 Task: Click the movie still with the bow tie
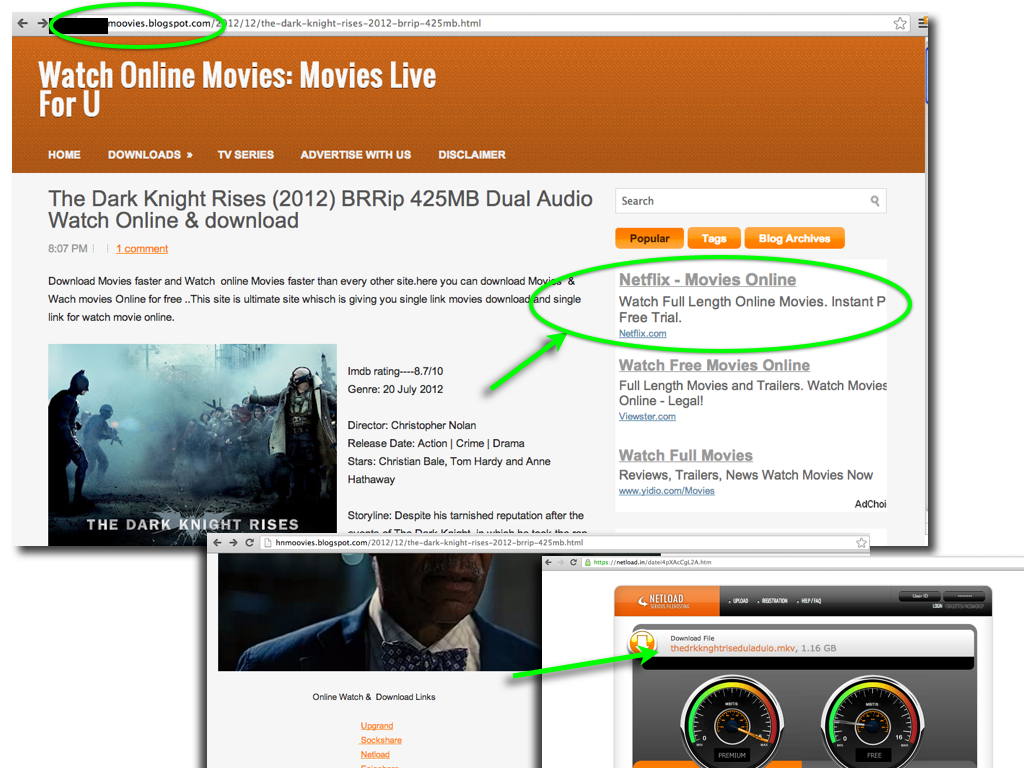point(379,612)
